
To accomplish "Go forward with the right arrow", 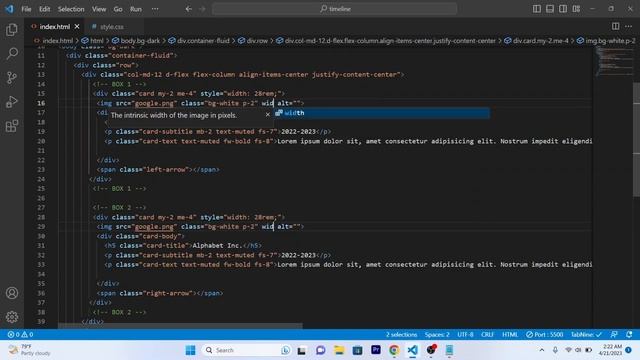I will tap(202, 9).
